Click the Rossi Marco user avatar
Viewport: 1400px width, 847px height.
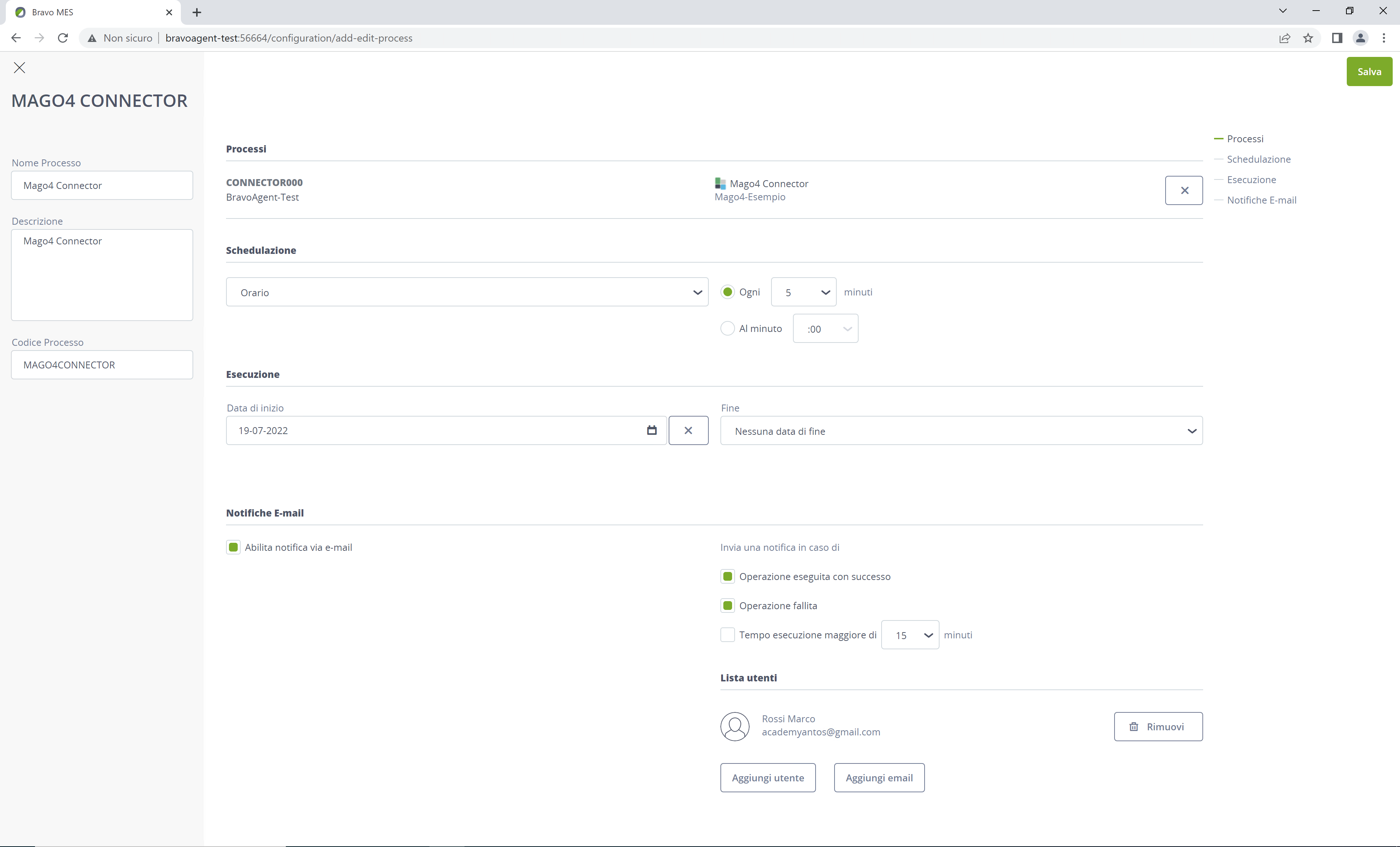[735, 726]
